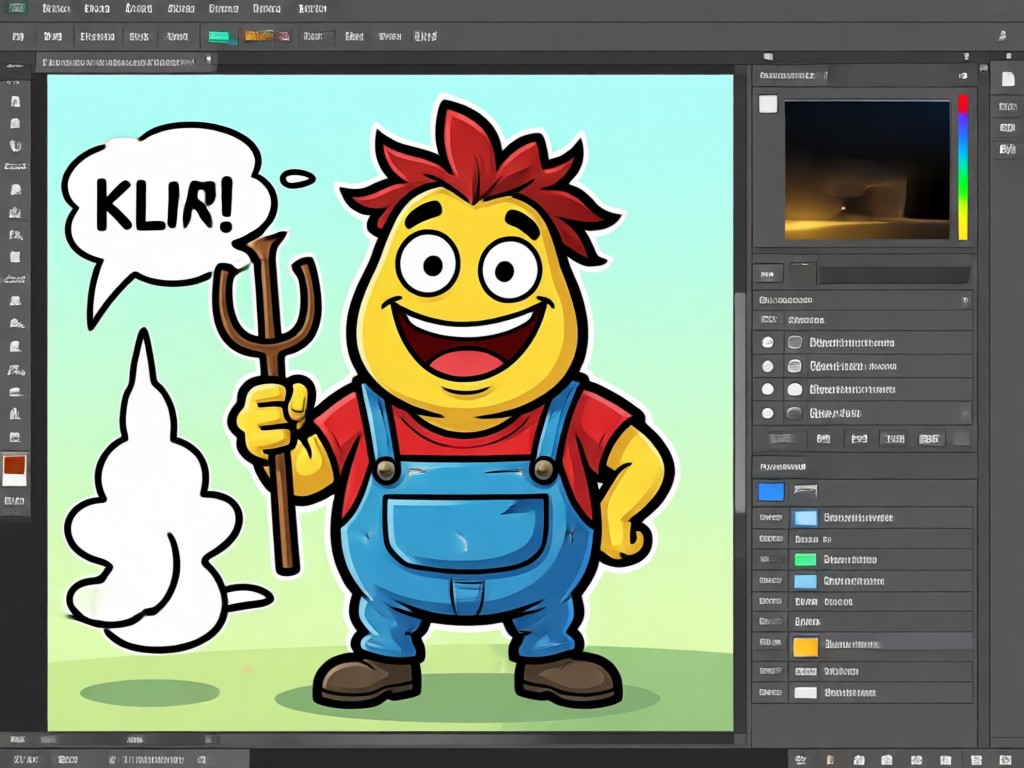Open the blank page icon in the right dock
Image resolution: width=1024 pixels, height=768 pixels.
[x=1008, y=80]
